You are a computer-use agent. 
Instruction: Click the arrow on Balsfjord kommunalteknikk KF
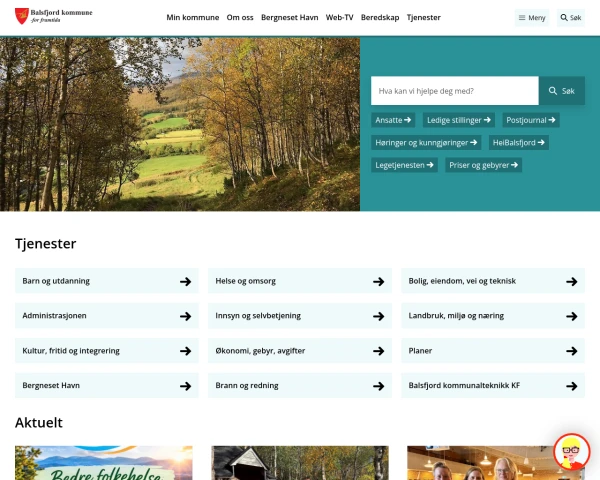pos(572,386)
